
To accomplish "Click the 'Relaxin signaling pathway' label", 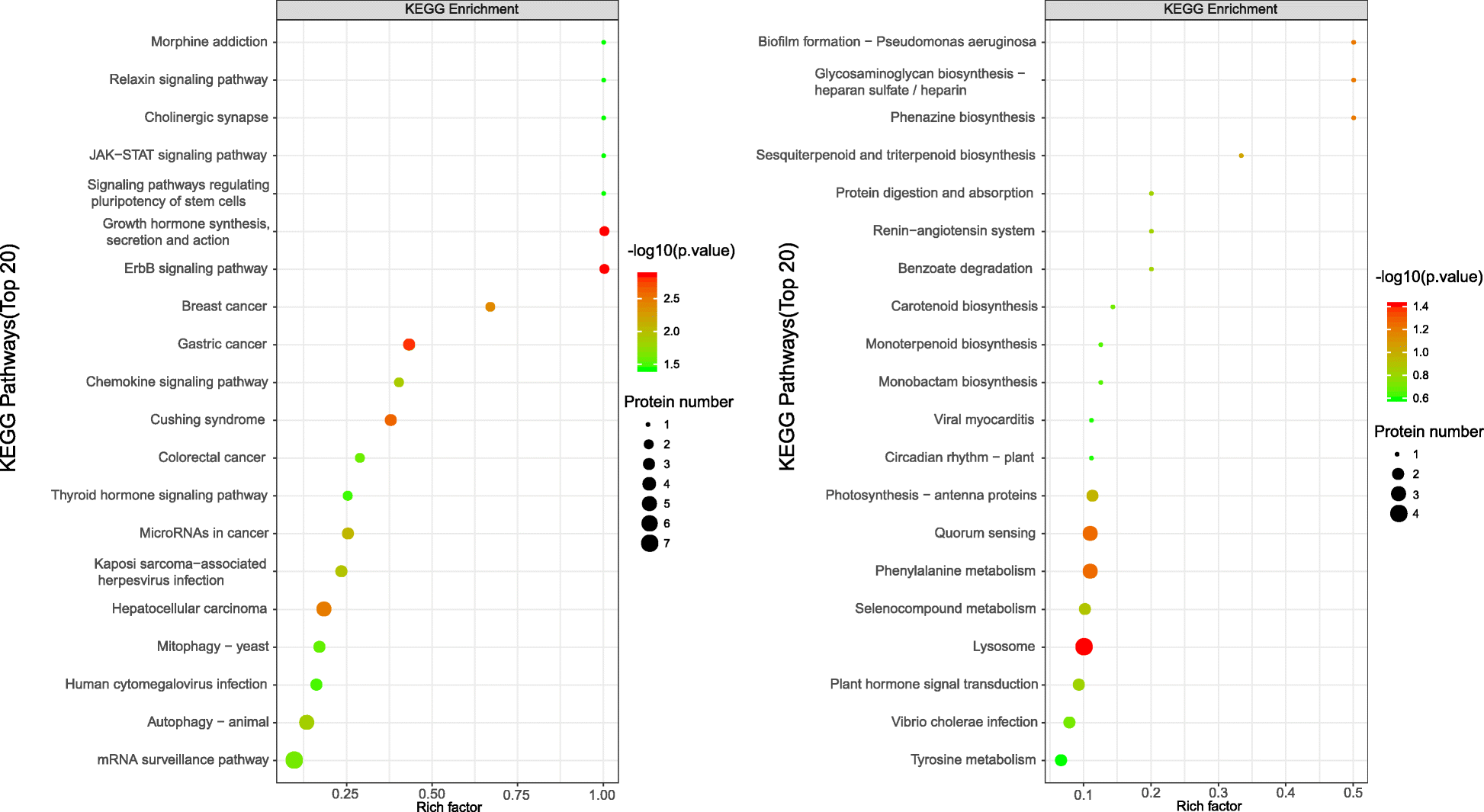I will click(x=188, y=79).
